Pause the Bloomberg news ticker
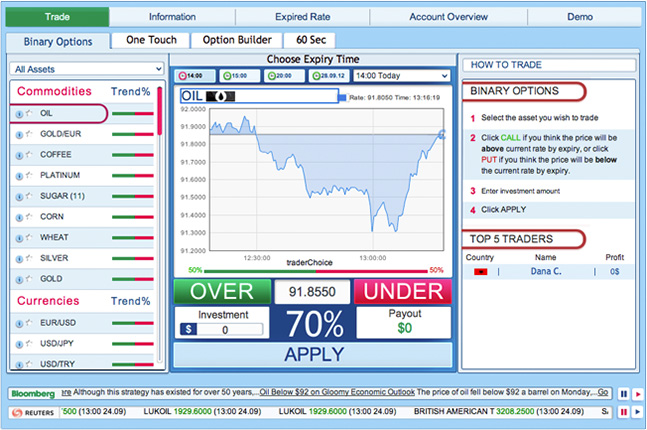Screen dimensions: 647x430 pos(624,394)
